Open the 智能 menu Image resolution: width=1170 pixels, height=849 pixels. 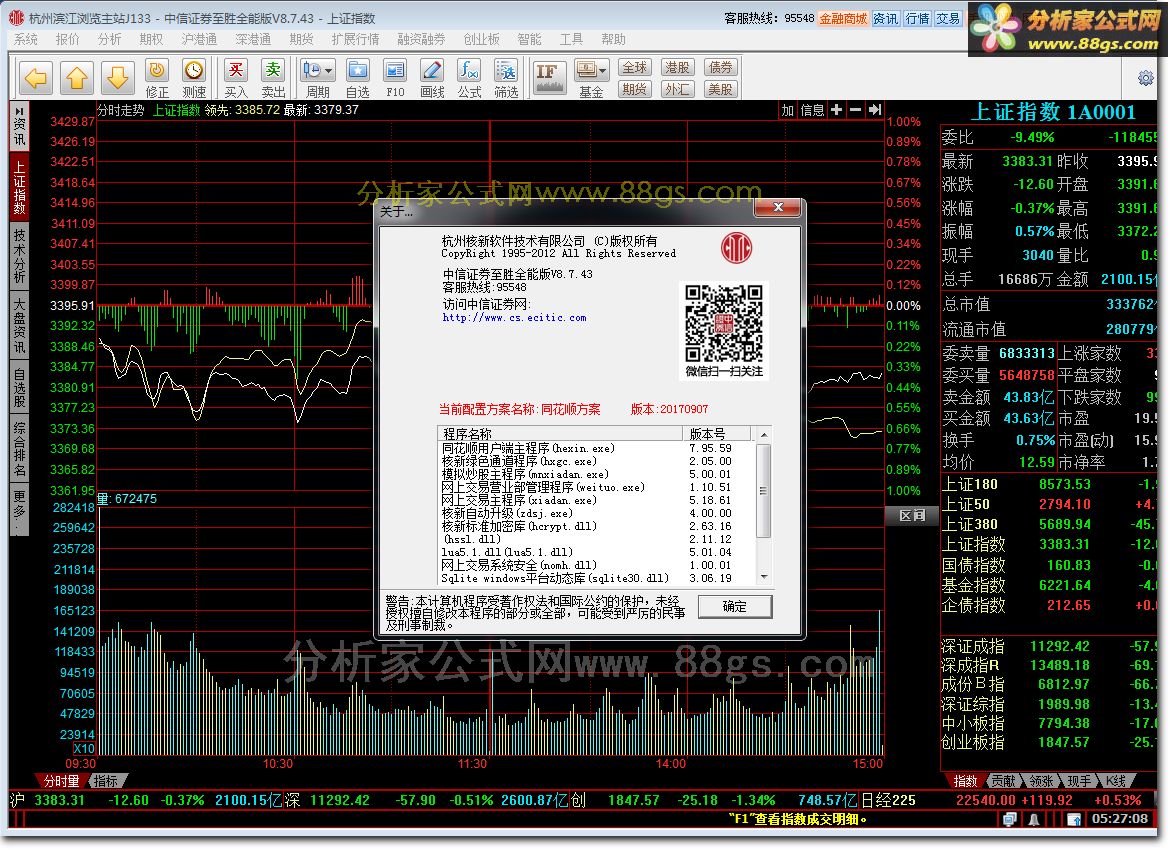pos(529,39)
